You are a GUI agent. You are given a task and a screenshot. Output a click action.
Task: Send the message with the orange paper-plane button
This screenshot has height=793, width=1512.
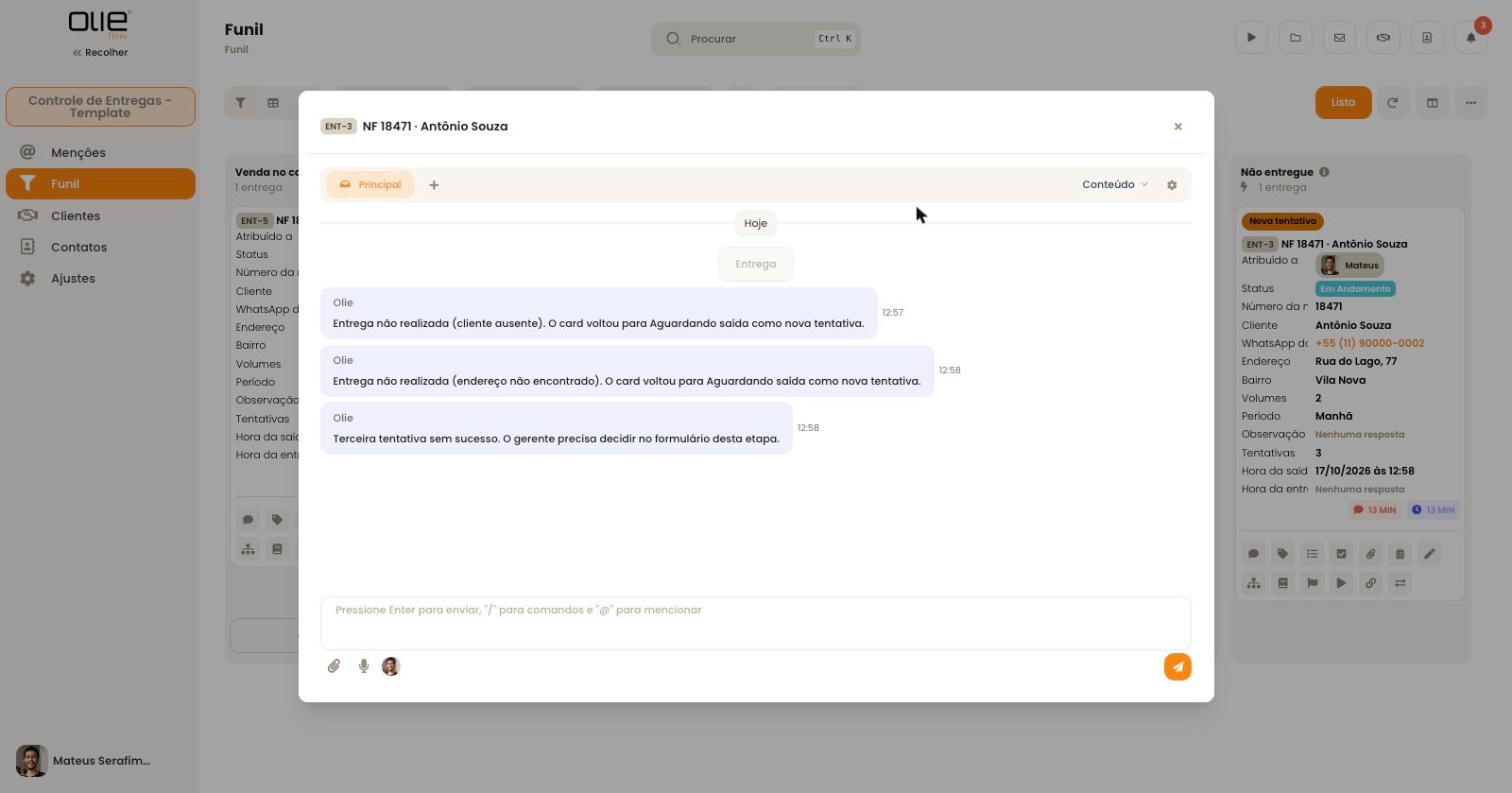1178,667
